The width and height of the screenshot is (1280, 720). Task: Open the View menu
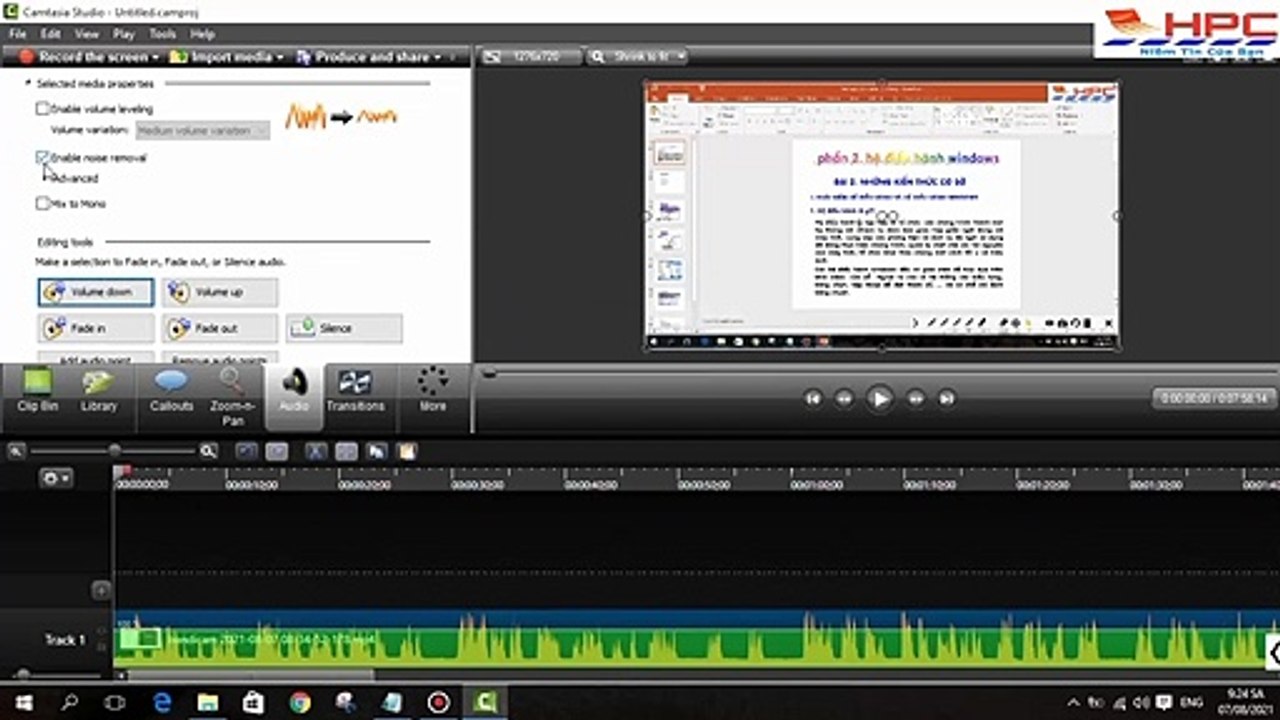[86, 33]
